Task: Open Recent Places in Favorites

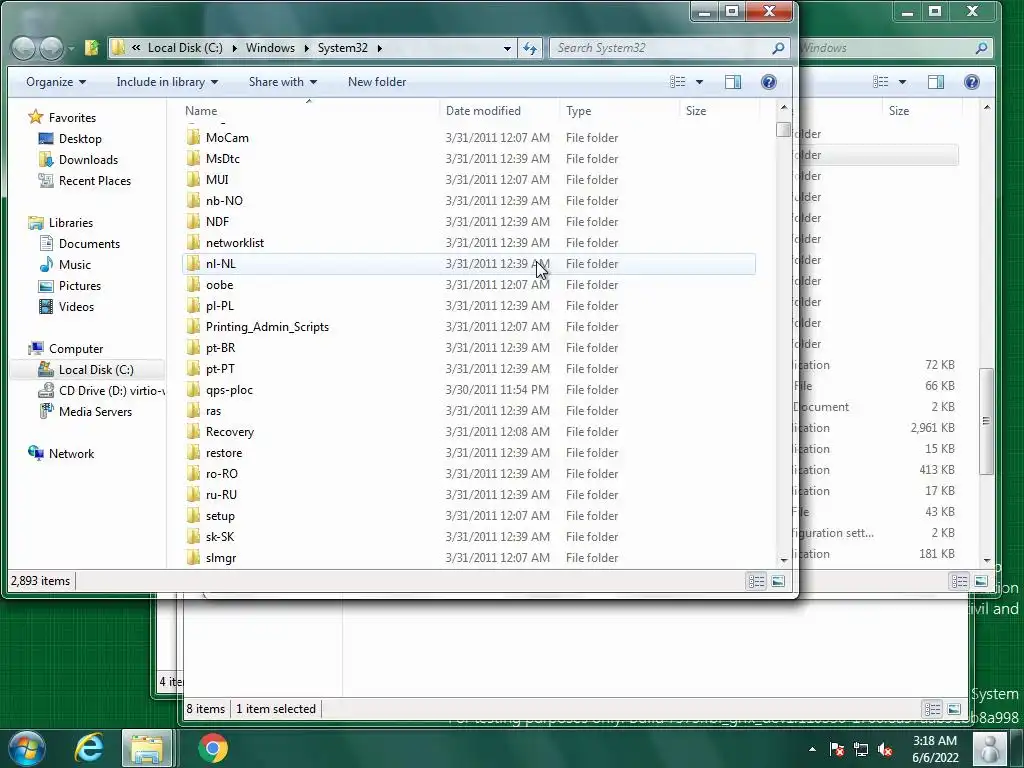Action: click(94, 181)
